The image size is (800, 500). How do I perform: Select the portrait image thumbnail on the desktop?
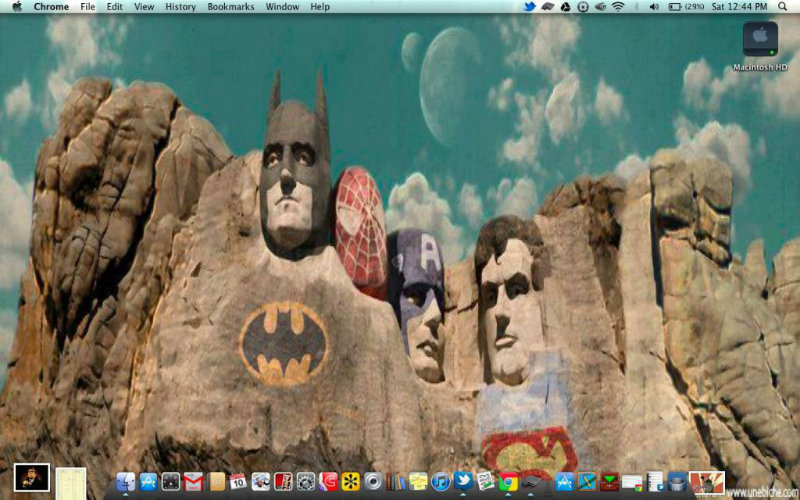(32, 478)
